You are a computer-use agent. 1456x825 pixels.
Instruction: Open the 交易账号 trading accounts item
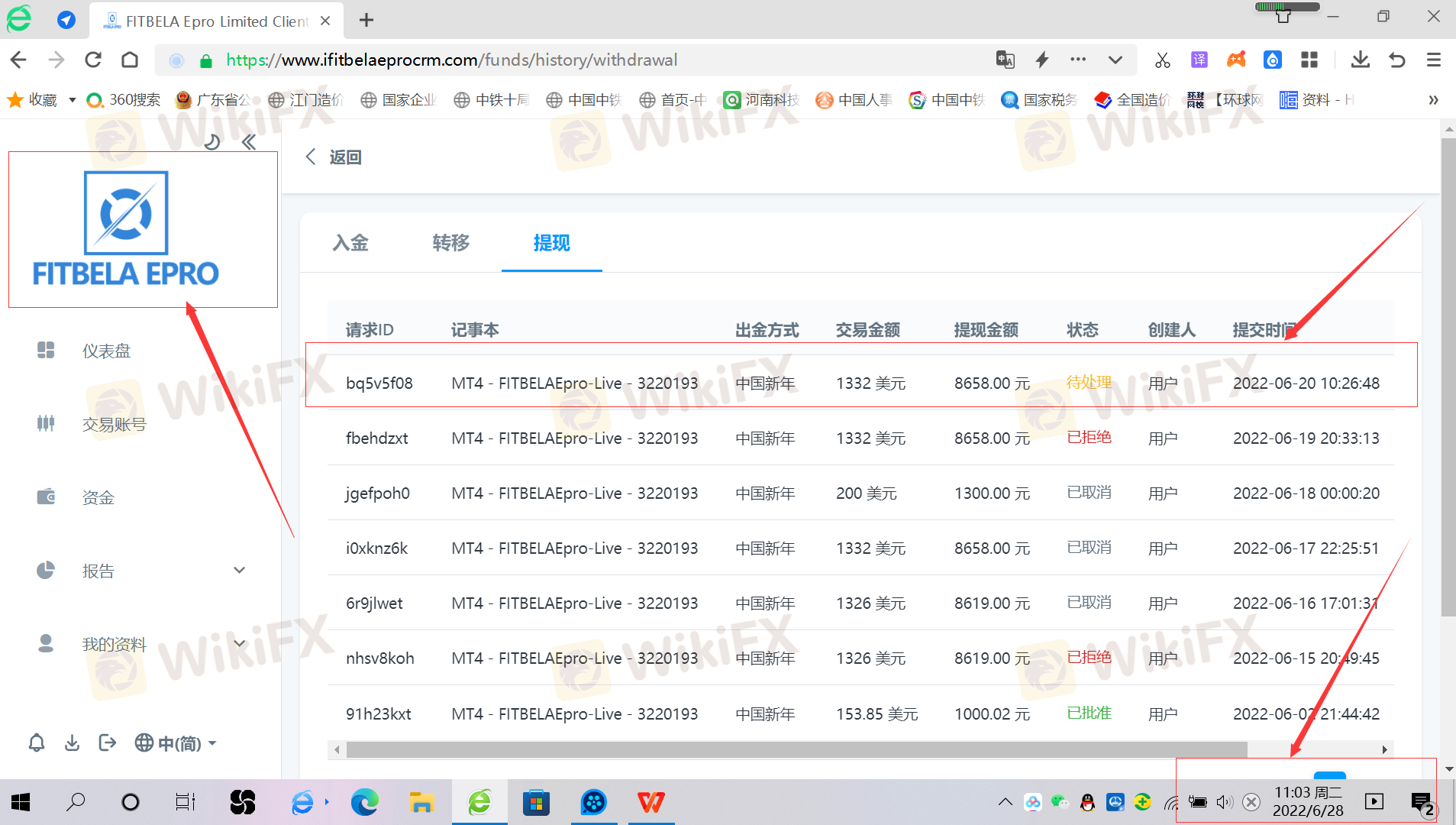tap(114, 424)
